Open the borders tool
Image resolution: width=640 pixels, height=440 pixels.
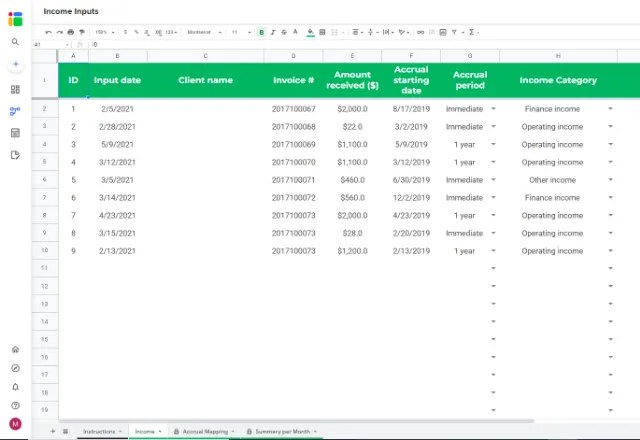(x=322, y=32)
